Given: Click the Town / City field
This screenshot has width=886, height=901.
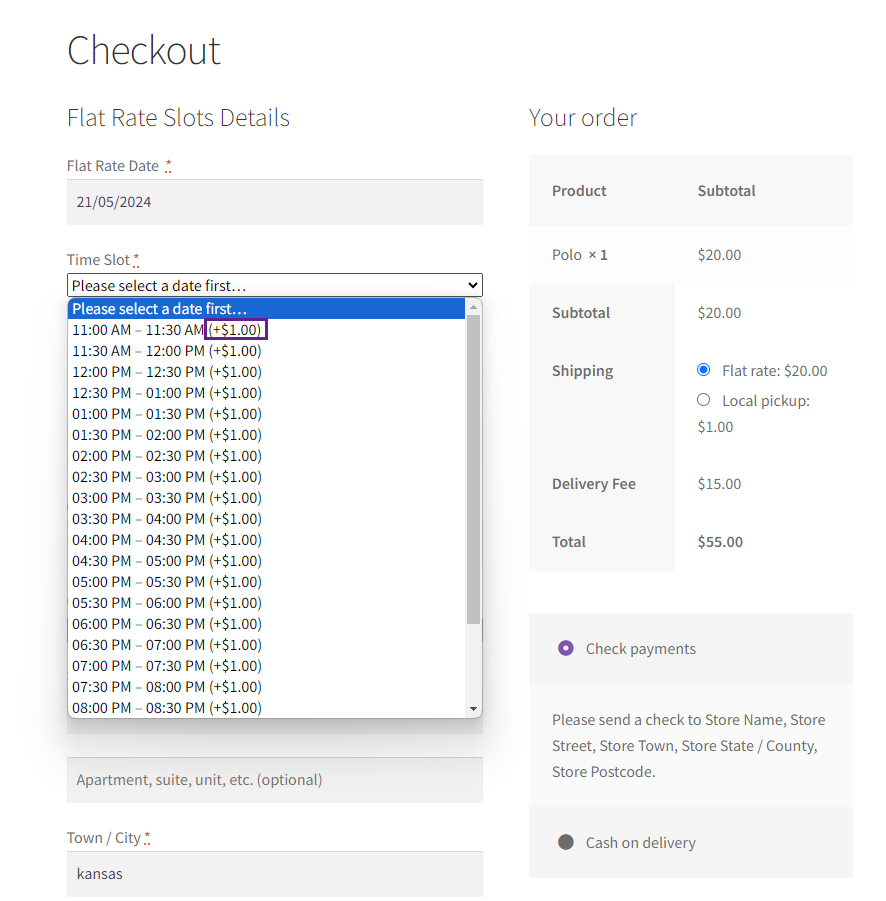Looking at the screenshot, I should click(275, 874).
